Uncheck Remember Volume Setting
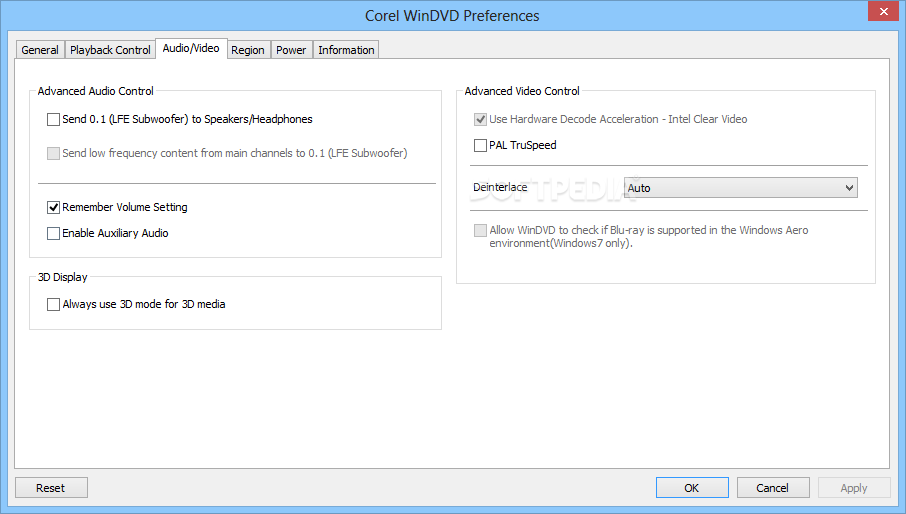Screen dimensions: 906x514 click(x=54, y=208)
